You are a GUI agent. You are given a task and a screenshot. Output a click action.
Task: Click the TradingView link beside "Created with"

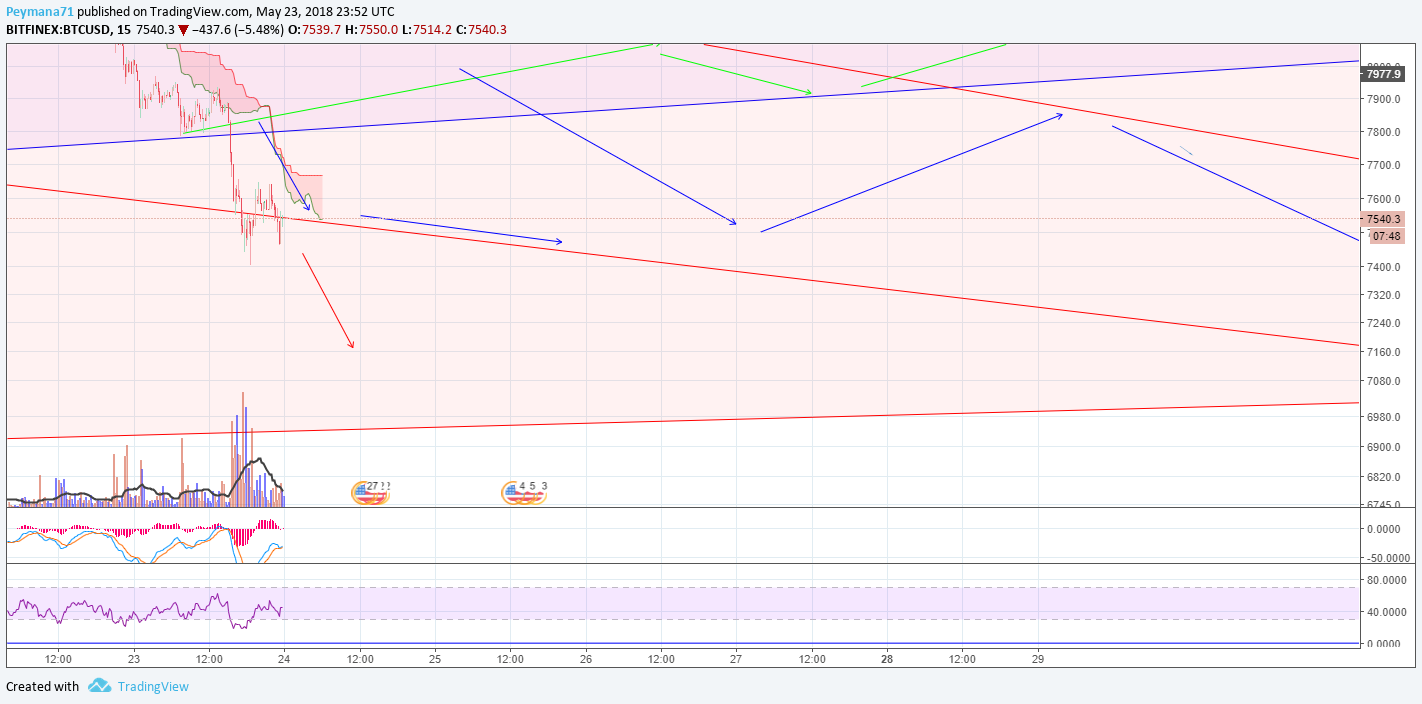tap(153, 686)
